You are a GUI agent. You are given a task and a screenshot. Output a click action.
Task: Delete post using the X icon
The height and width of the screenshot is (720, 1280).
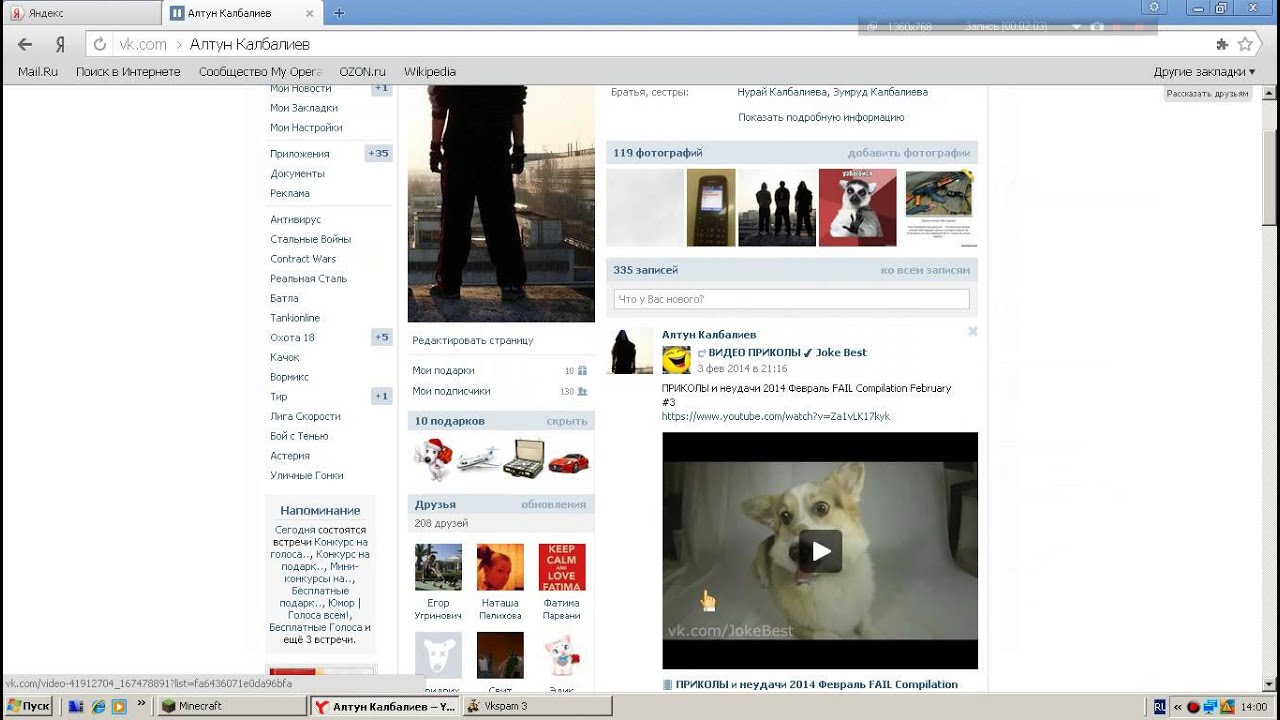972,331
